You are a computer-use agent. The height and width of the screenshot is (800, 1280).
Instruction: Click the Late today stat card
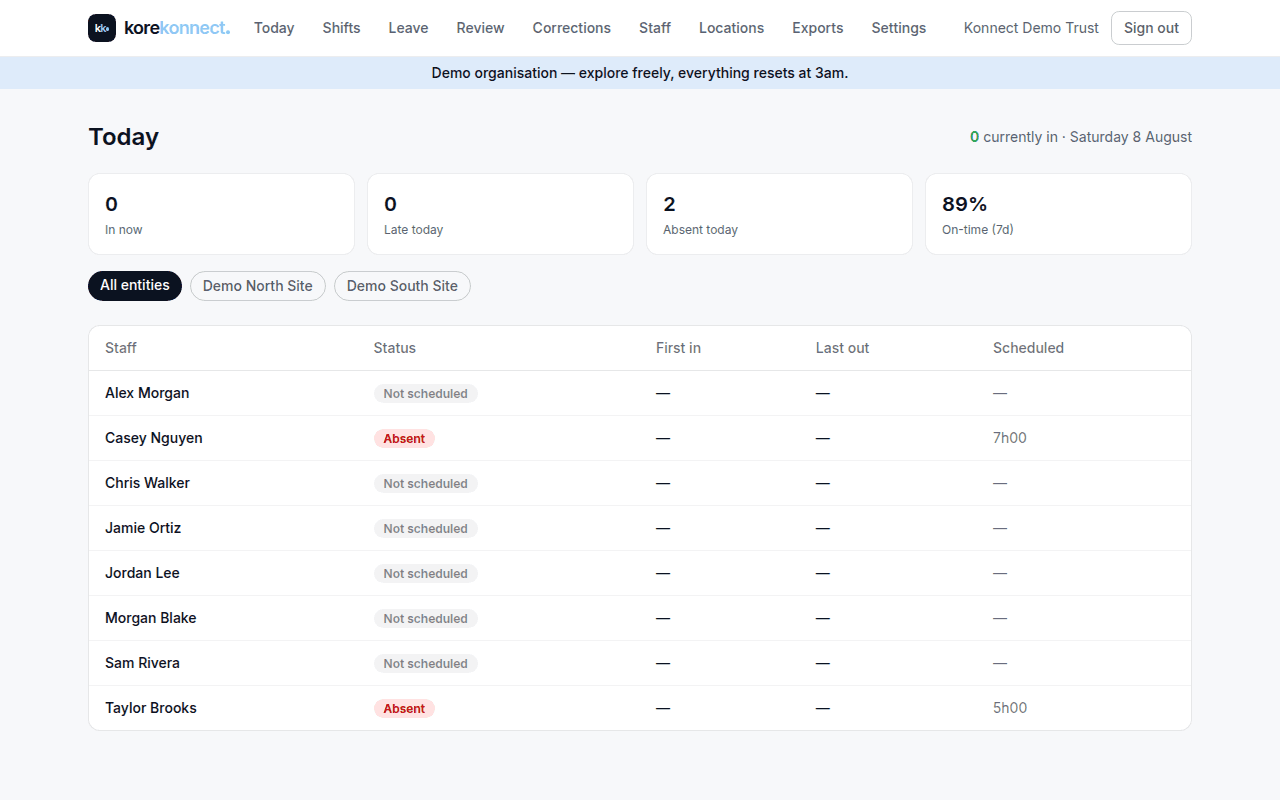(500, 214)
